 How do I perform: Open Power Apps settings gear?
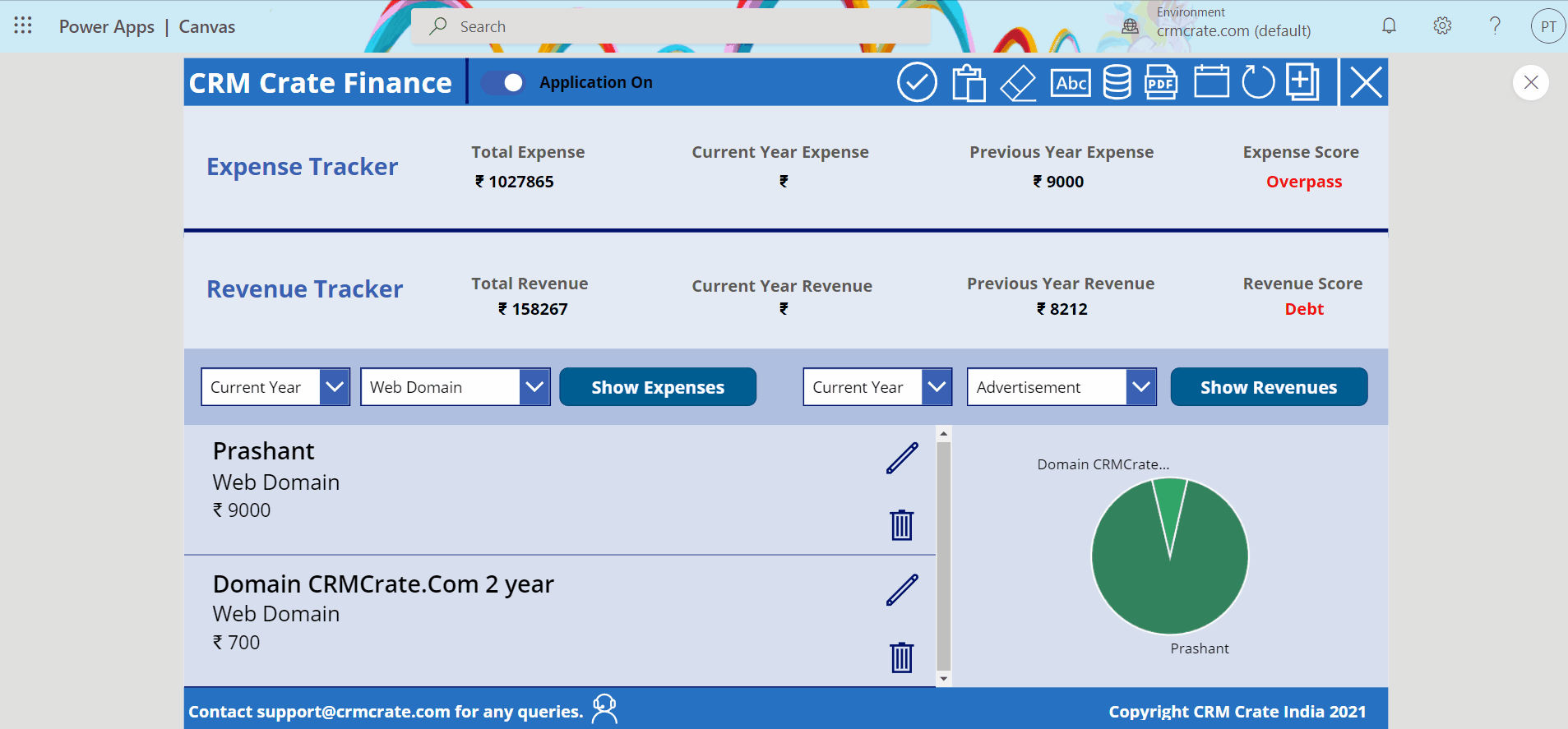[1442, 26]
